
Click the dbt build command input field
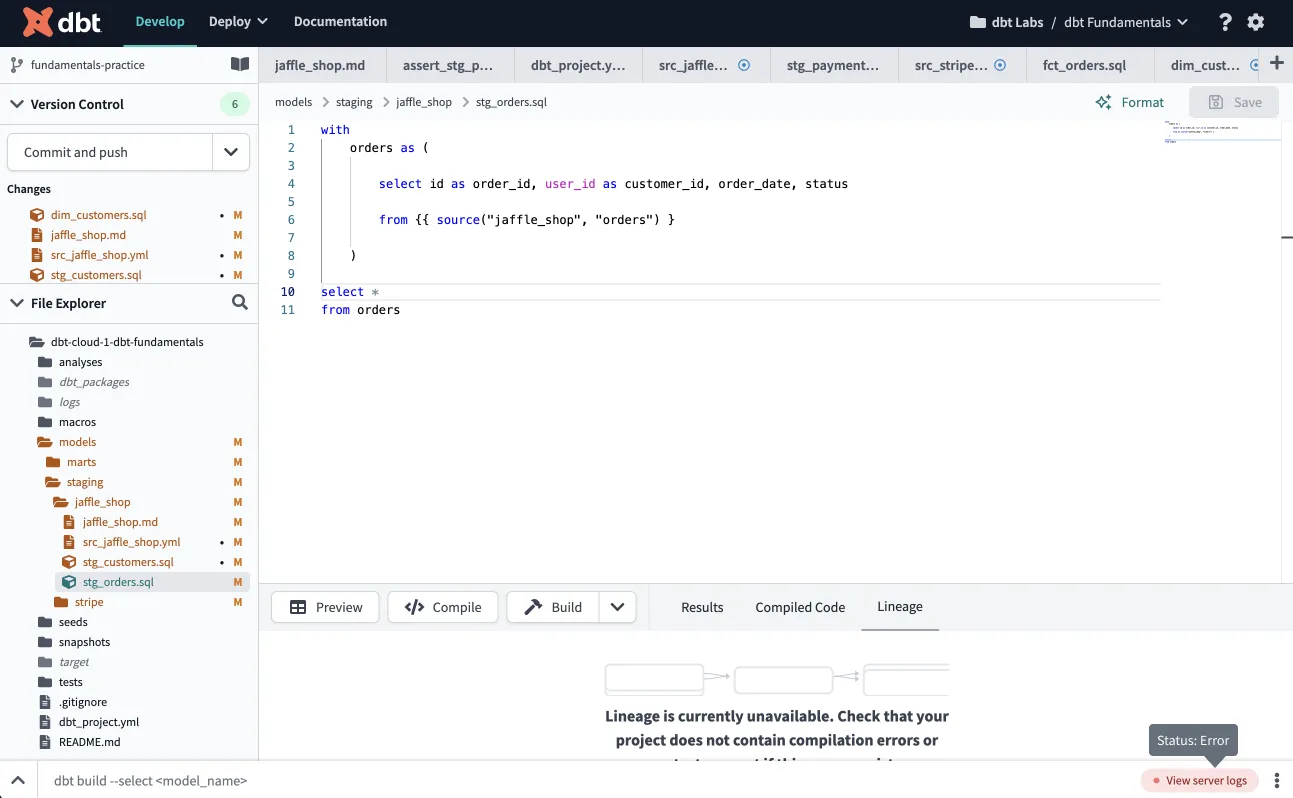pos(590,780)
